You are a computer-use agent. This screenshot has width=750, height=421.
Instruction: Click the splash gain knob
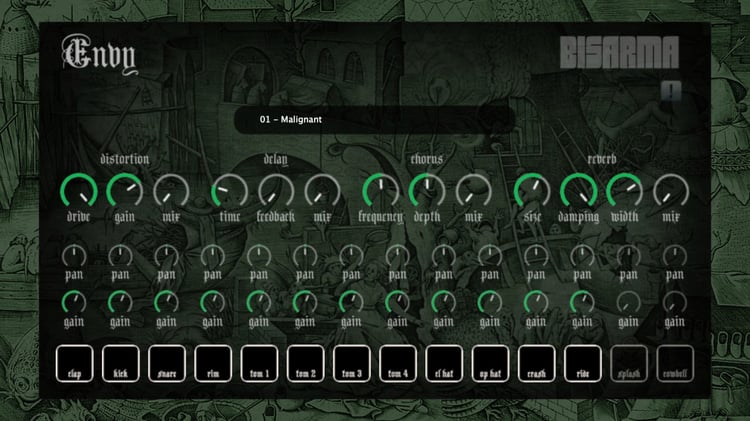(629, 303)
